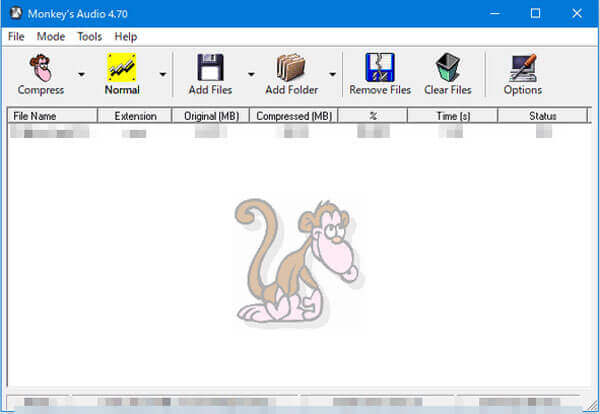Sort by the Time (s) column header
The height and width of the screenshot is (414, 600).
click(x=453, y=116)
